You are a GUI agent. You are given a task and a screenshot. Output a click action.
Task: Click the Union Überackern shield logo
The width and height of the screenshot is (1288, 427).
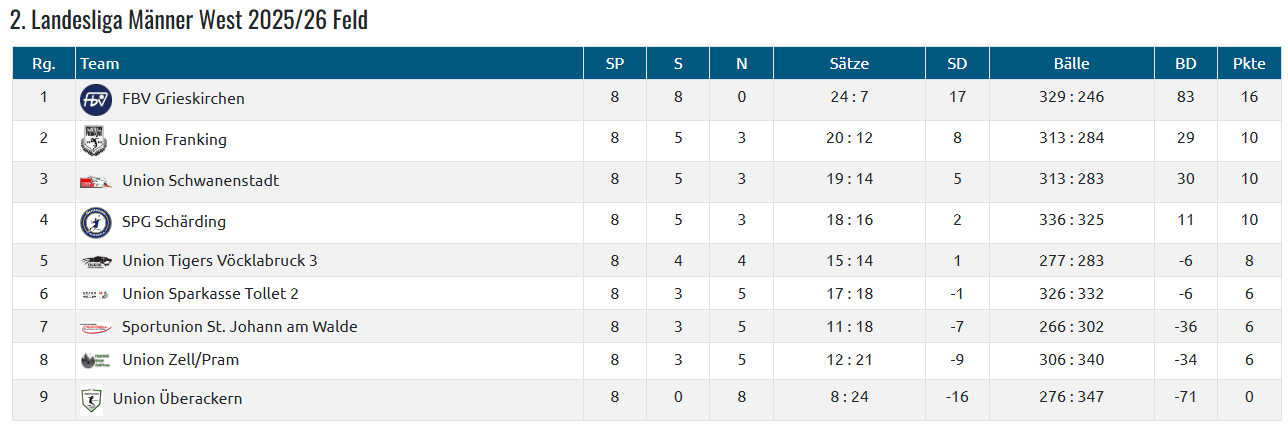pyautogui.click(x=92, y=400)
